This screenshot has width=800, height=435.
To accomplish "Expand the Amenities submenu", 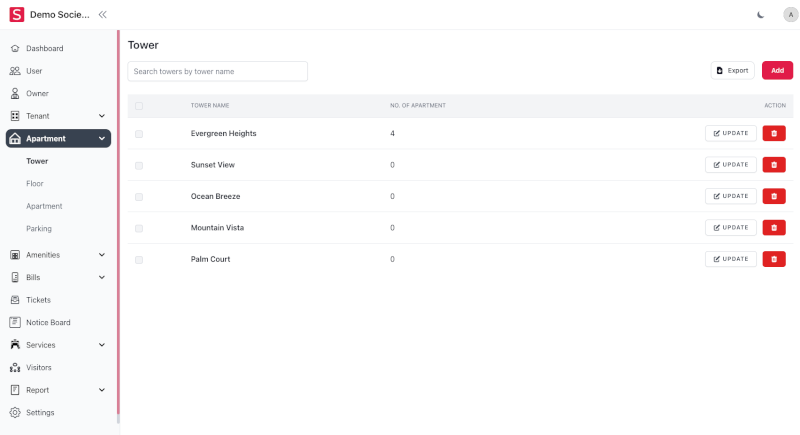I will click(102, 255).
